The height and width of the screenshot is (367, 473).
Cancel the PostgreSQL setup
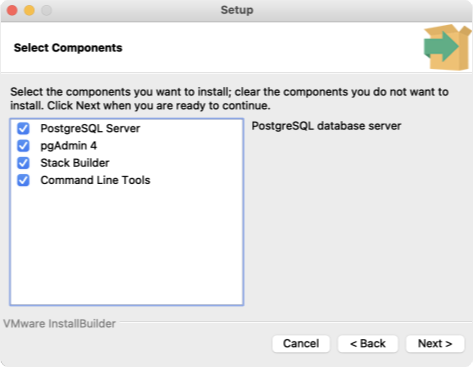301,343
